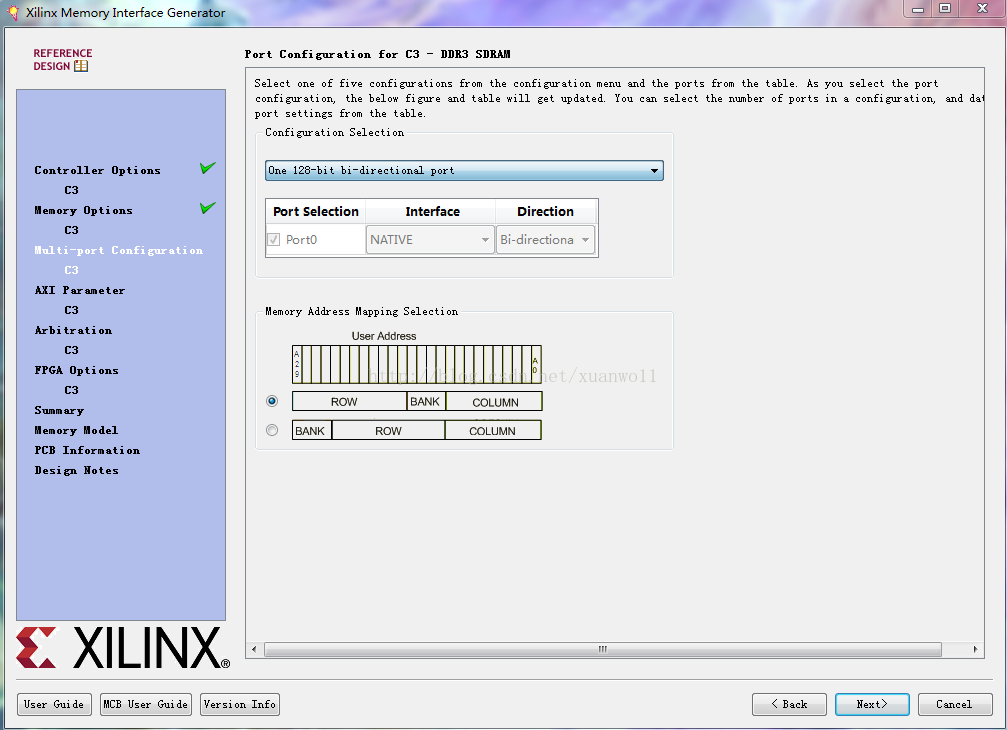Select C3 under AXI Parameter

(71, 310)
